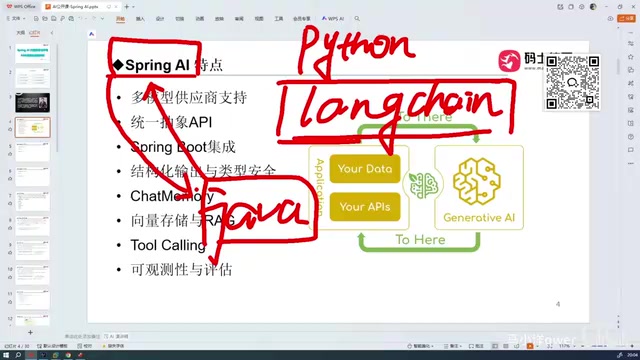Click the help question icon in right sidebar
Image resolution: width=640 pixels, height=360 pixels.
pos(631,137)
